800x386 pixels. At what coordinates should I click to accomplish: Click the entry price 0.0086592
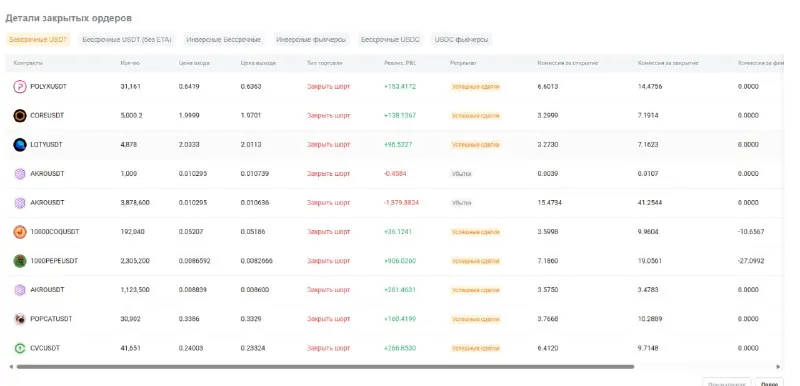[x=194, y=261]
